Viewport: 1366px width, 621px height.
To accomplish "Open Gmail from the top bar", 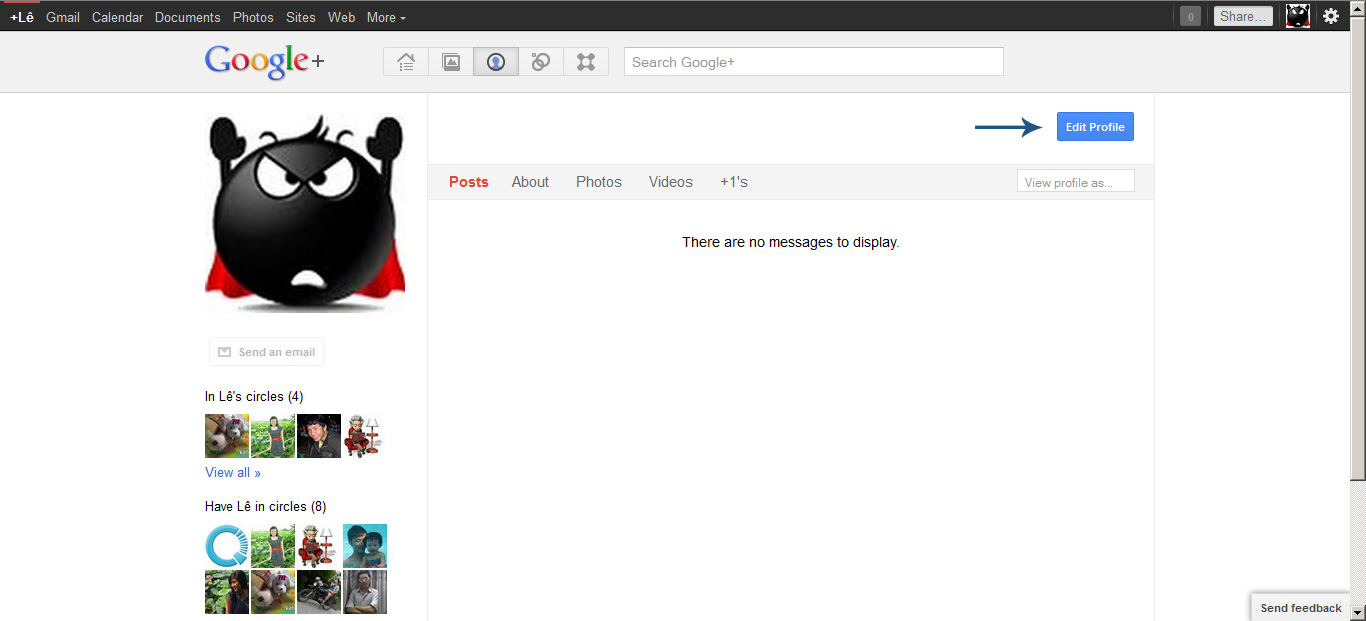I will [63, 17].
